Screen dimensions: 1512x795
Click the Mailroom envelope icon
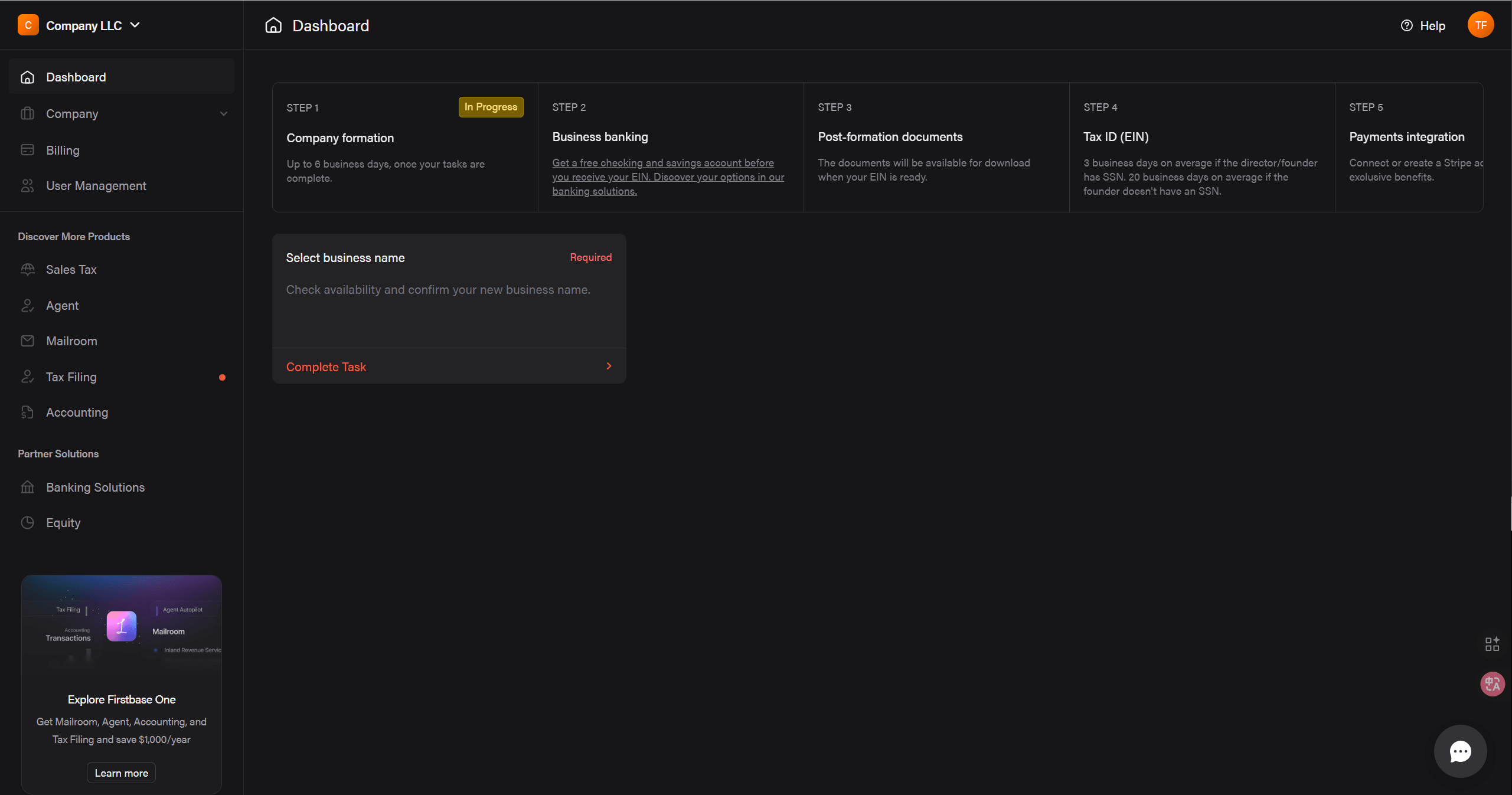click(27, 341)
